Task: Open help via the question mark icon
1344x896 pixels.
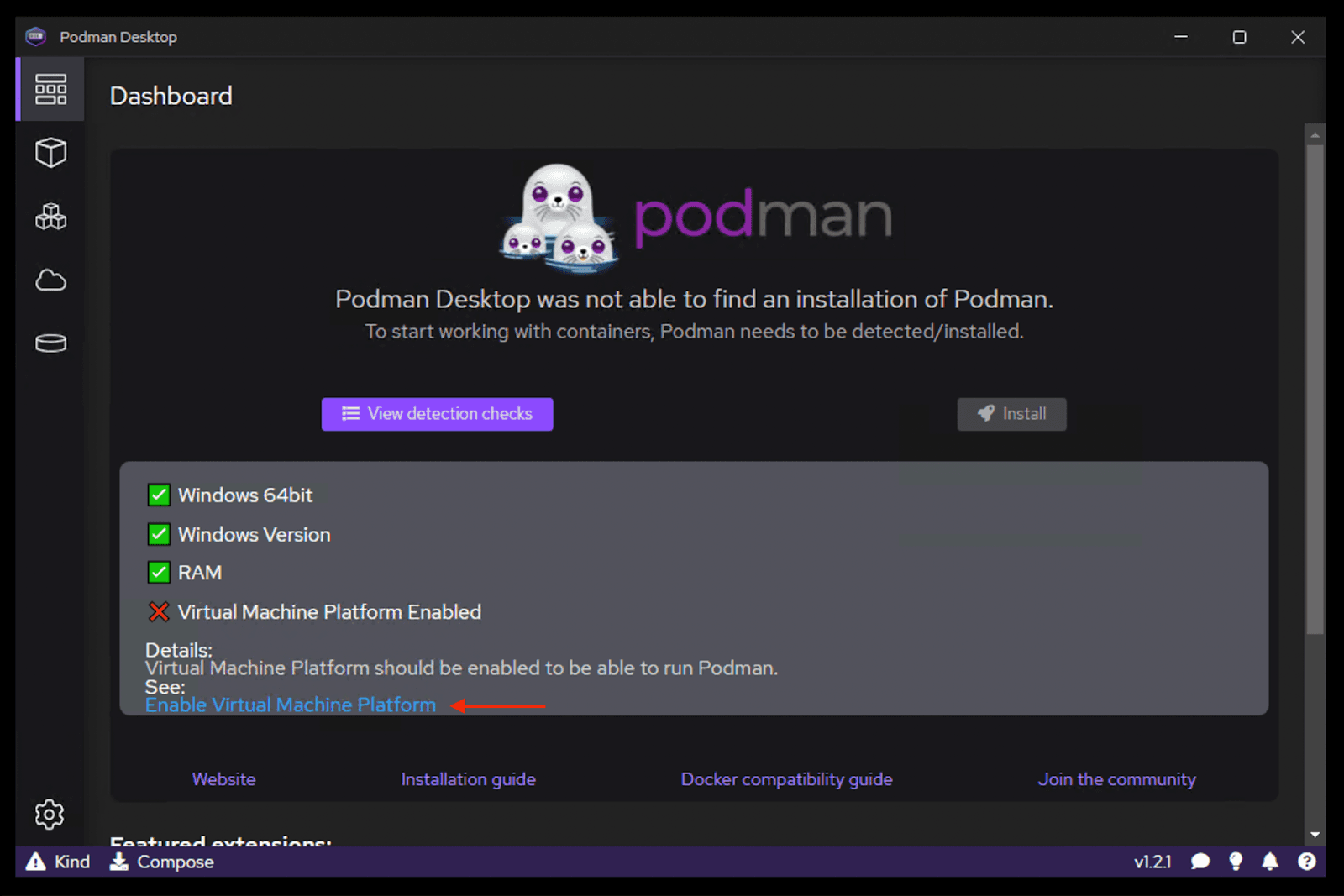Action: click(1307, 862)
